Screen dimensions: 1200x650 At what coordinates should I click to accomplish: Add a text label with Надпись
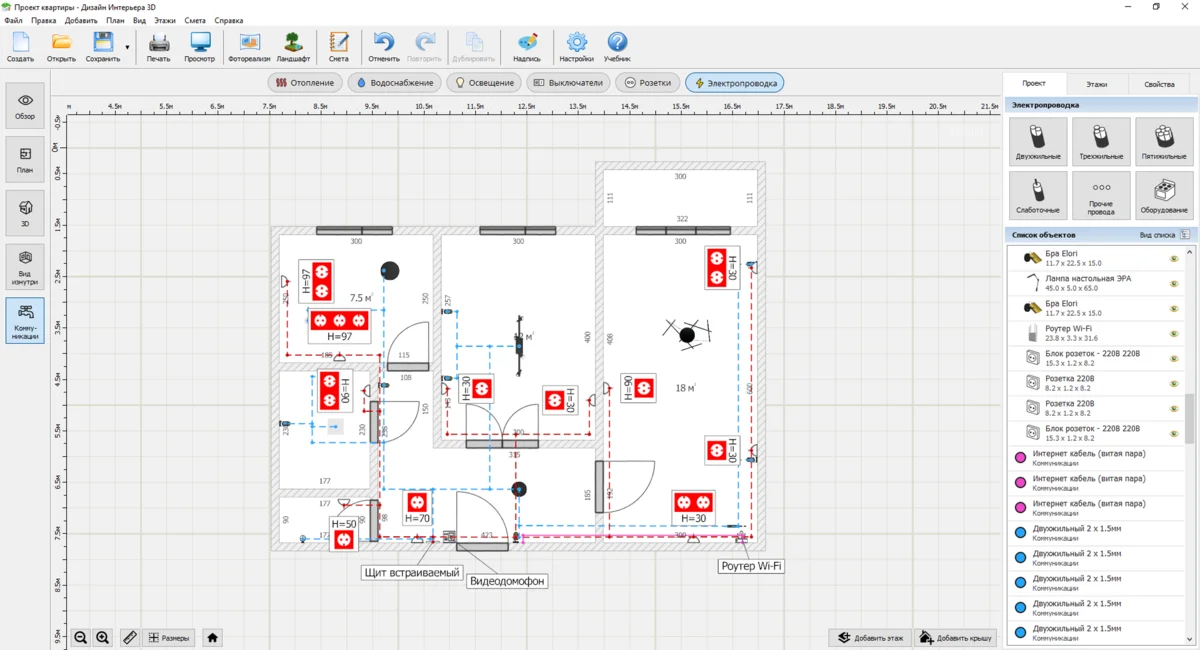point(527,46)
